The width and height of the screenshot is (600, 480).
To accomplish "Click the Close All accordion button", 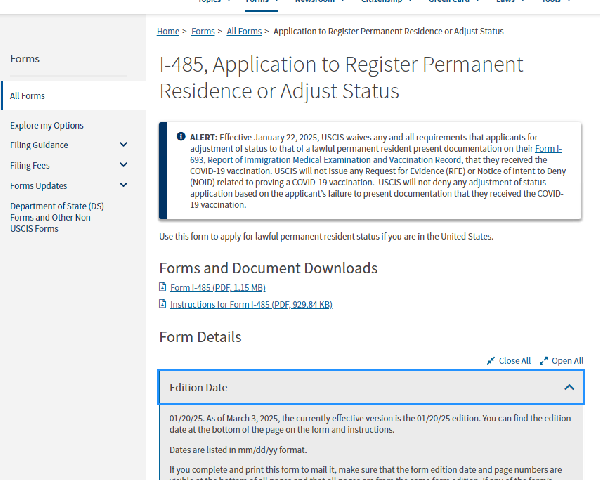I will (x=509, y=361).
